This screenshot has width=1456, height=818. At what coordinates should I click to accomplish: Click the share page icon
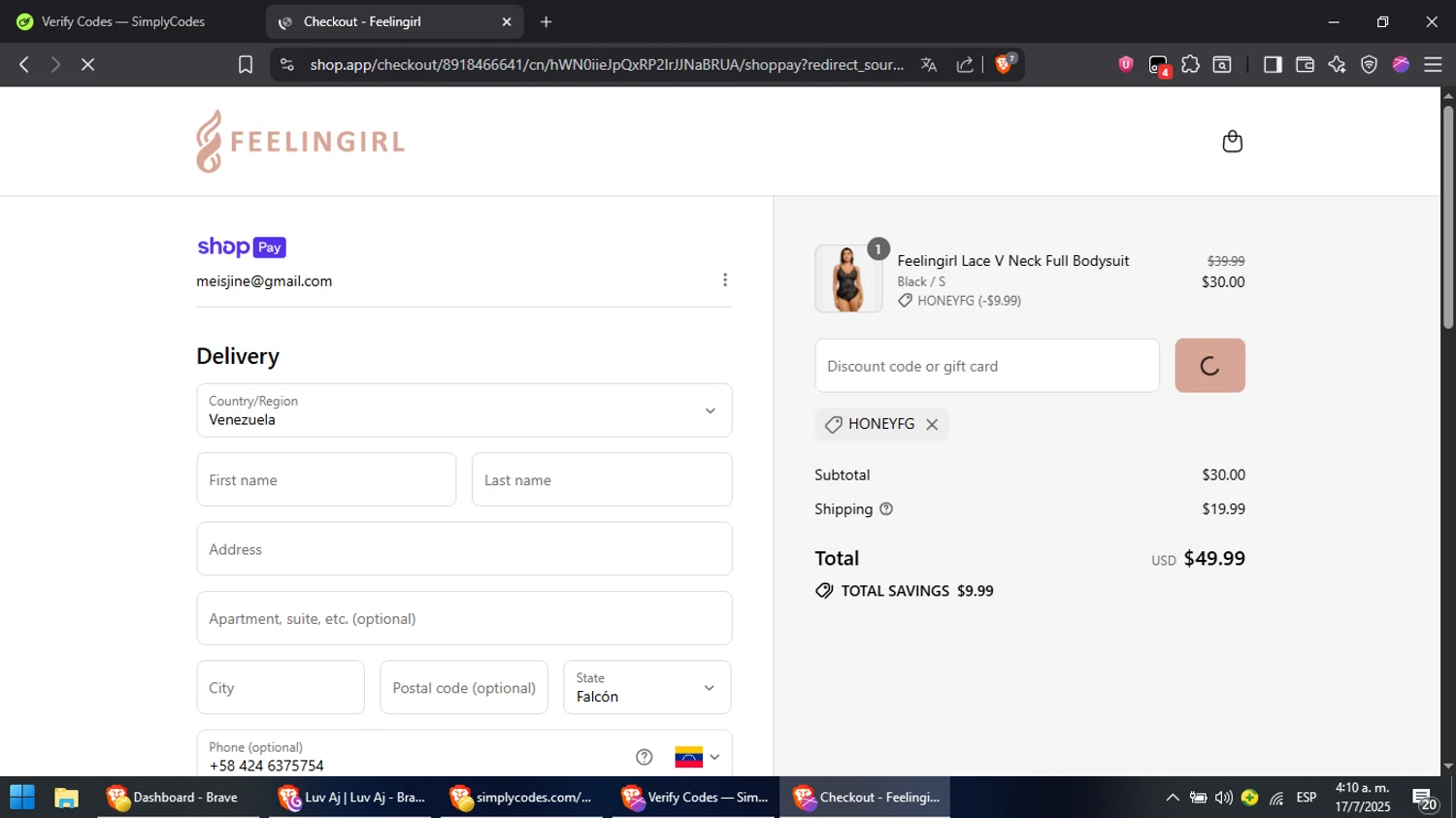coord(965,64)
